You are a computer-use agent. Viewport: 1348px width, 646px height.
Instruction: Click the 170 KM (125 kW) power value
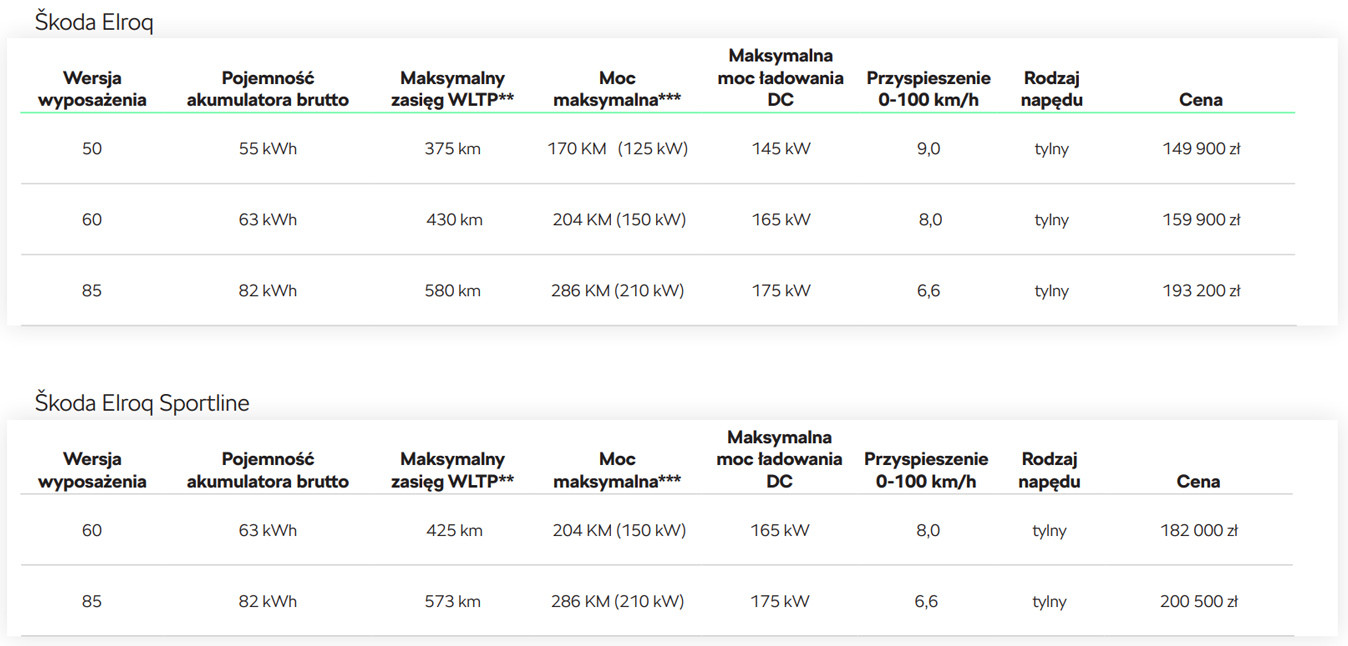click(618, 149)
